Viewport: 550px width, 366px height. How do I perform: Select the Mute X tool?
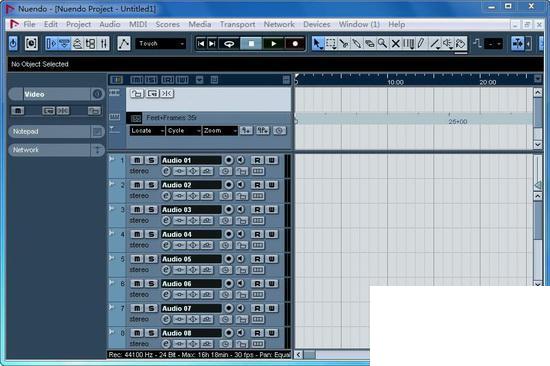pos(395,44)
